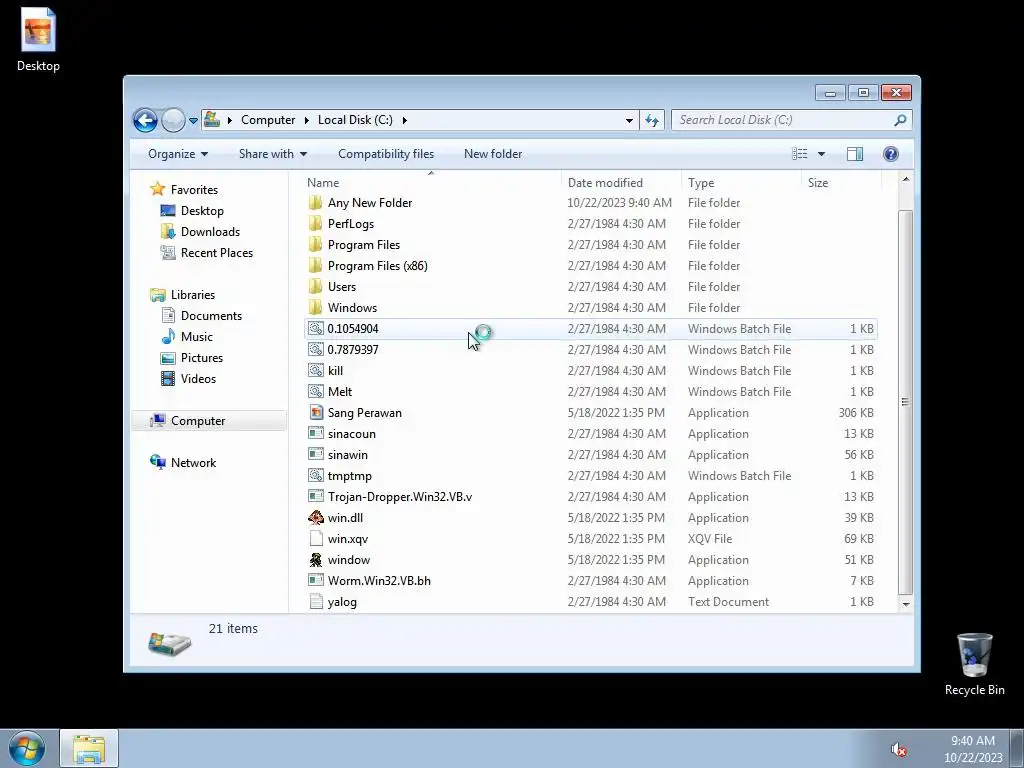Open the recent pages dropdown next to Forward

click(x=193, y=121)
